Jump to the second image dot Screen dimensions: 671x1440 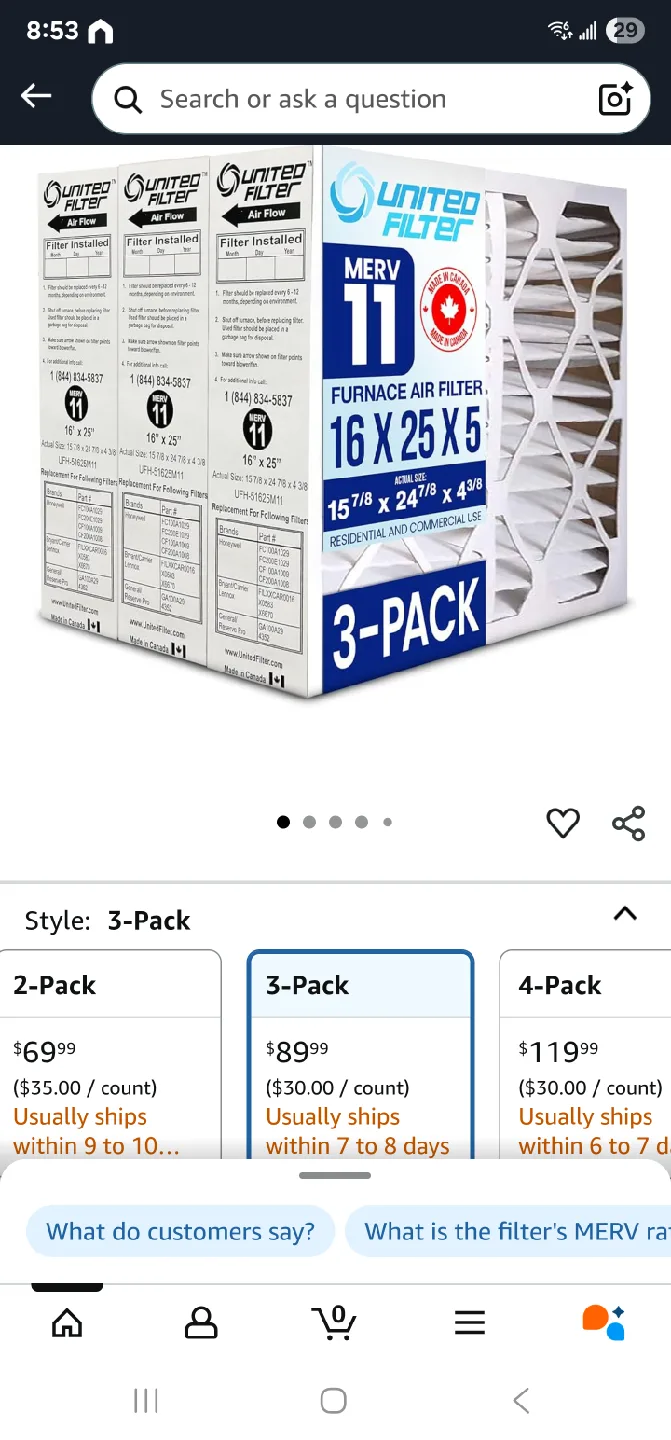(x=309, y=822)
